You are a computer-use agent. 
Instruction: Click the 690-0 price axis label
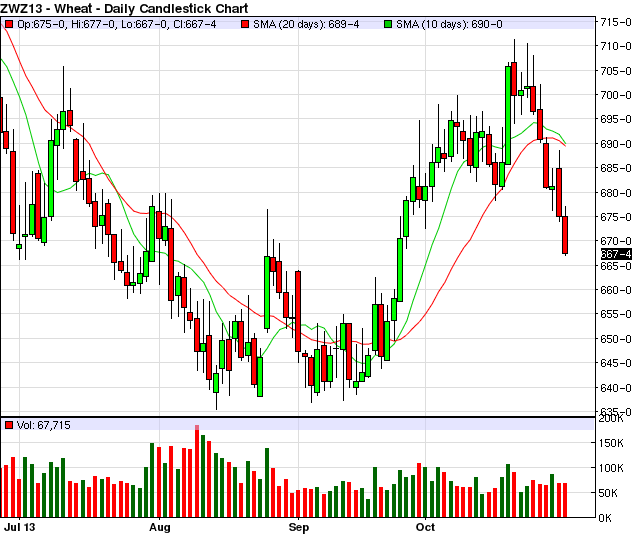(616, 144)
